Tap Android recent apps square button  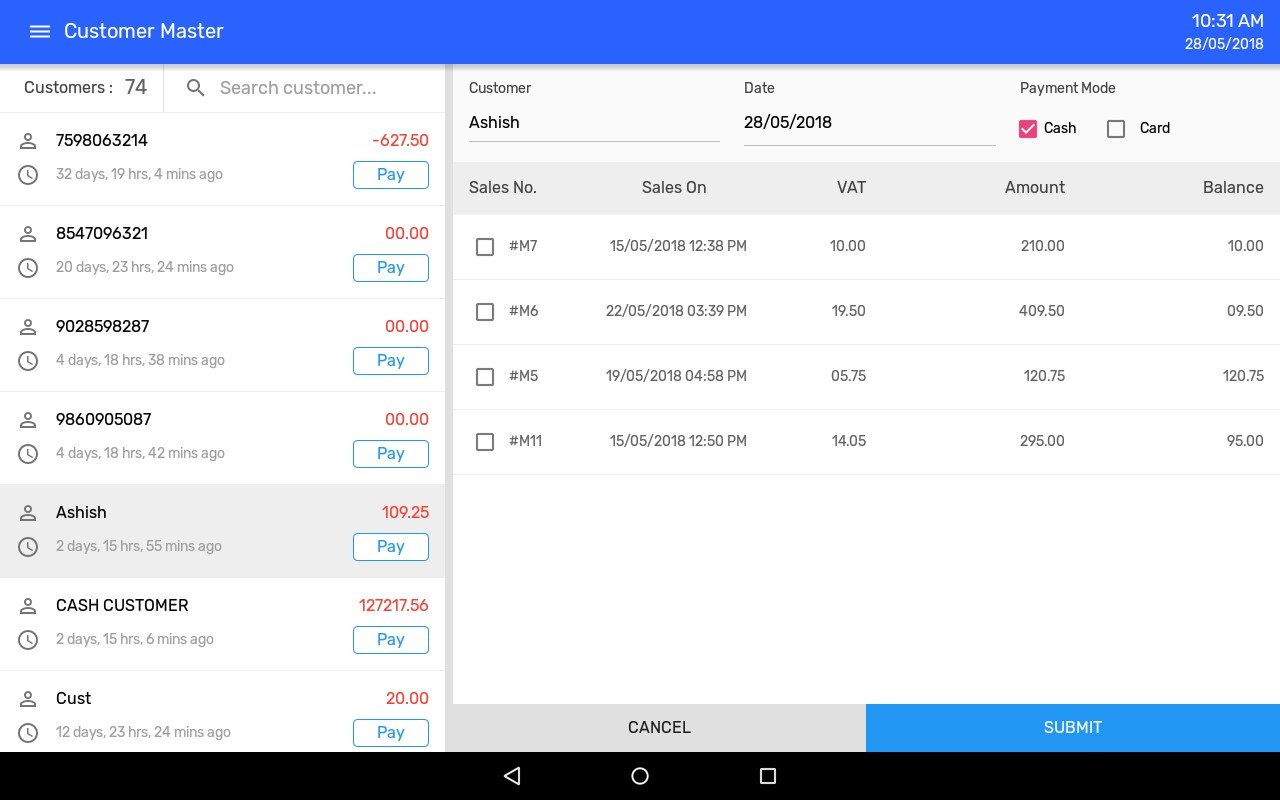tap(768, 776)
